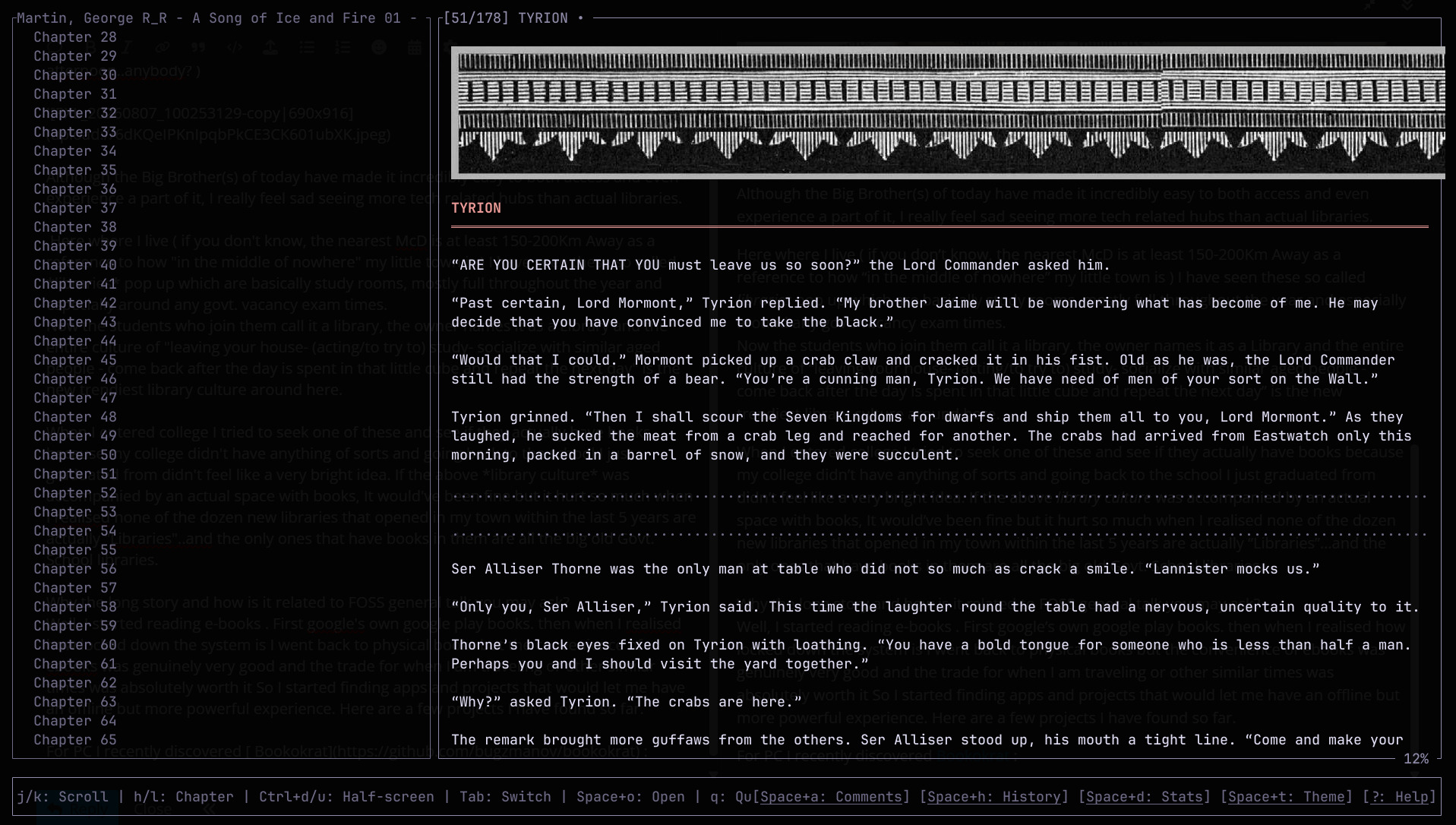
Task: Jump to Chapter 32
Action: 75,113
